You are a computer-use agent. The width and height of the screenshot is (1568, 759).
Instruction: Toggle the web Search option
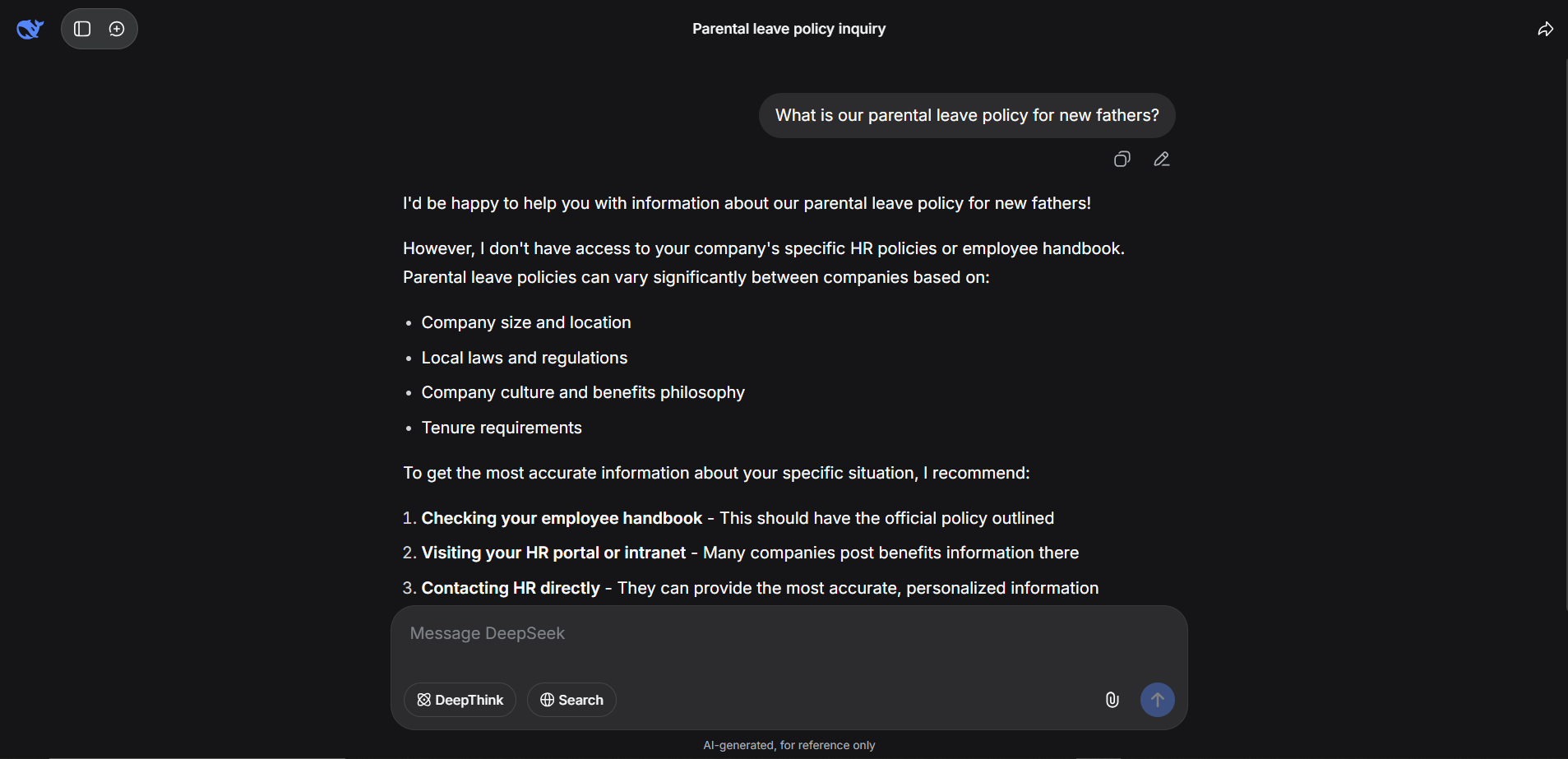click(x=571, y=700)
